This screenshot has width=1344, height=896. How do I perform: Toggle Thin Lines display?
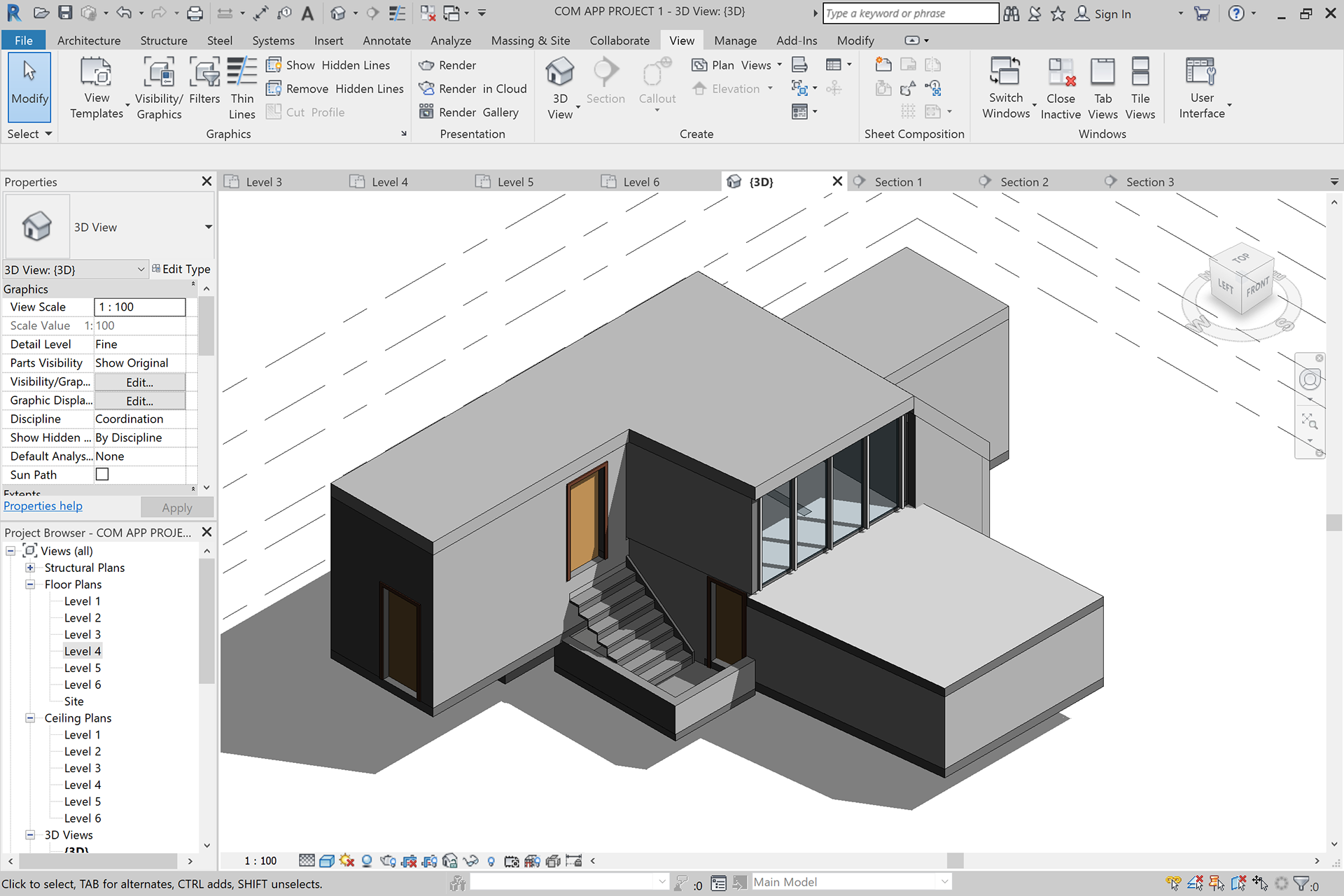click(241, 90)
